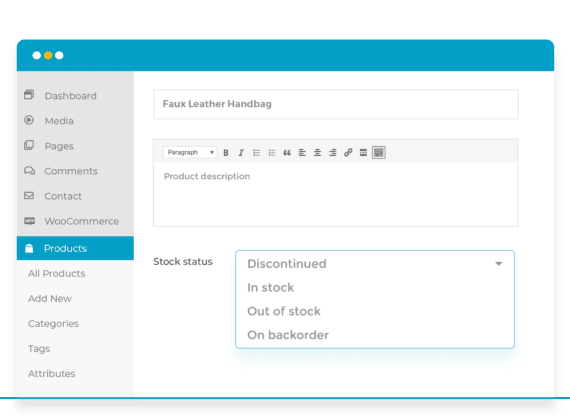Click the Stock status label
The height and width of the screenshot is (417, 570).
click(x=183, y=261)
